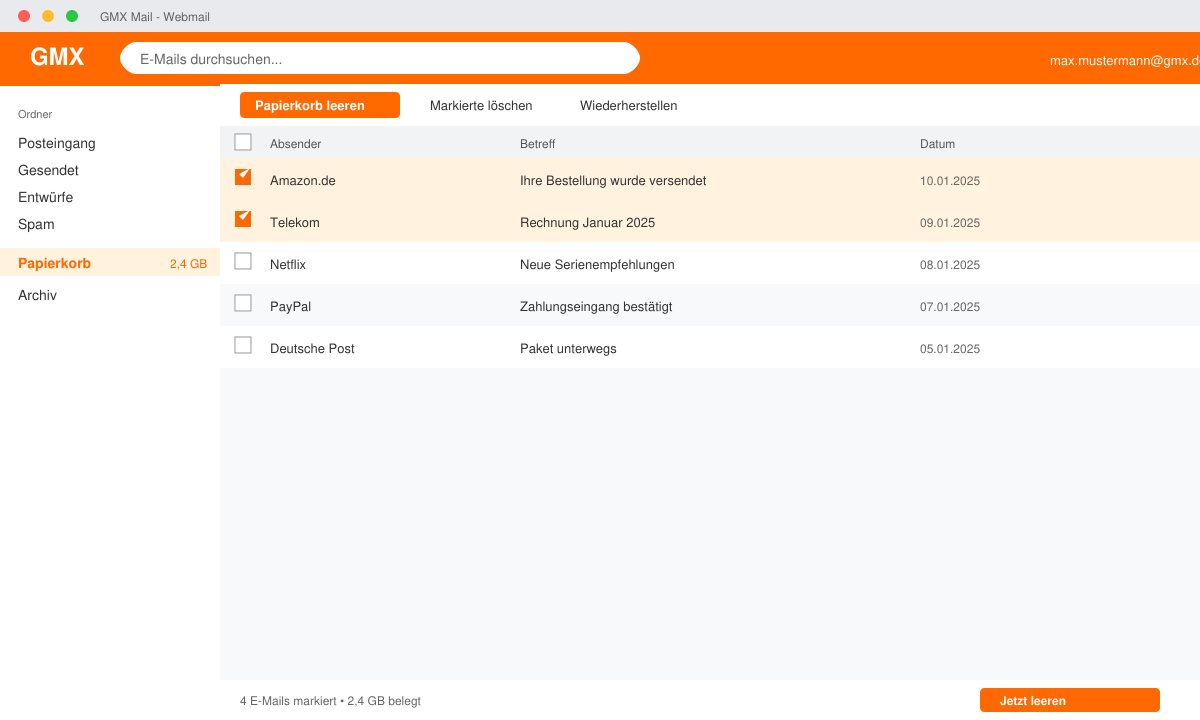Focus the E-Mails durchsuchen search field
1200x720 pixels.
pyautogui.click(x=380, y=58)
